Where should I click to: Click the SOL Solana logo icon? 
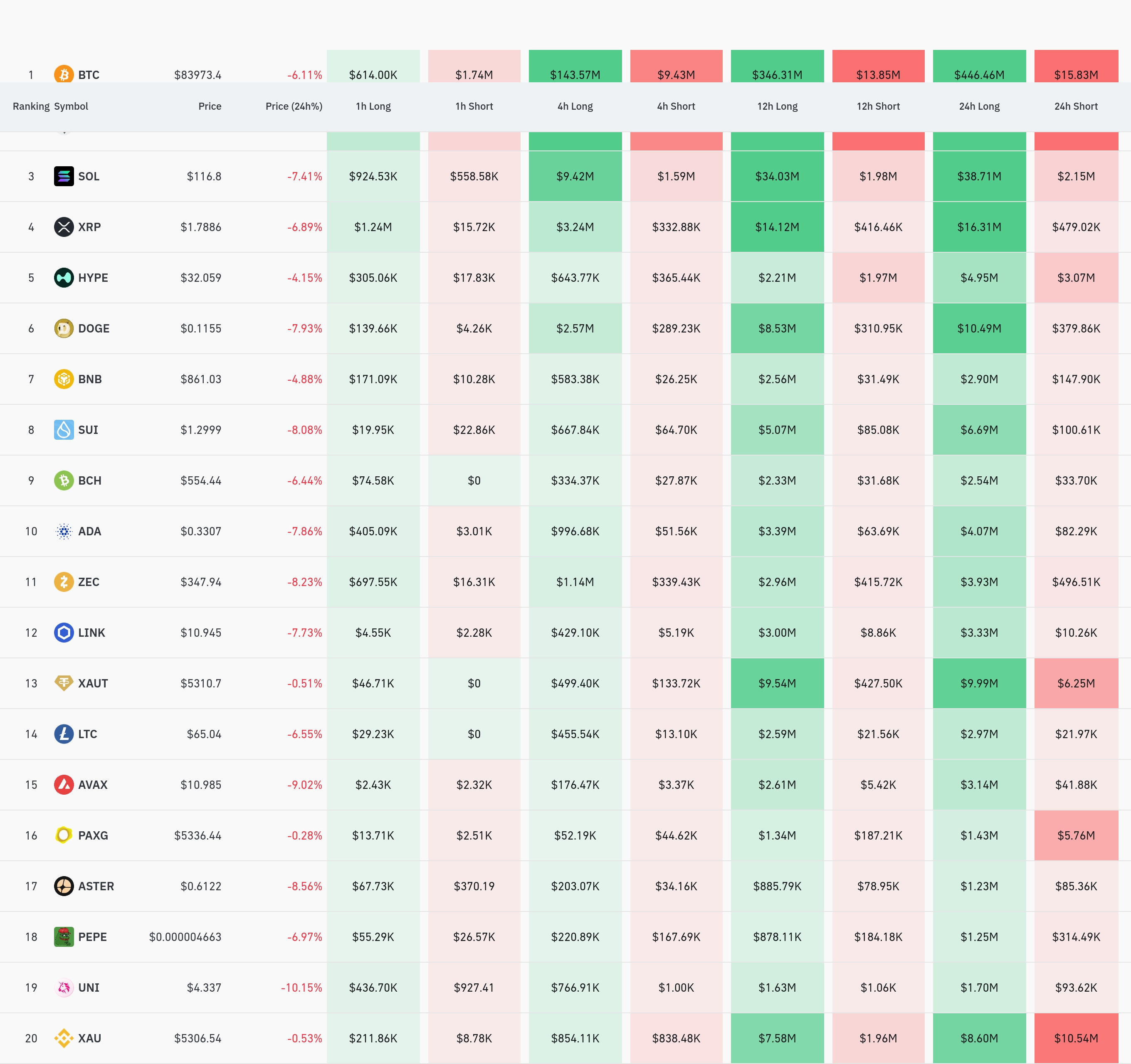coord(64,176)
